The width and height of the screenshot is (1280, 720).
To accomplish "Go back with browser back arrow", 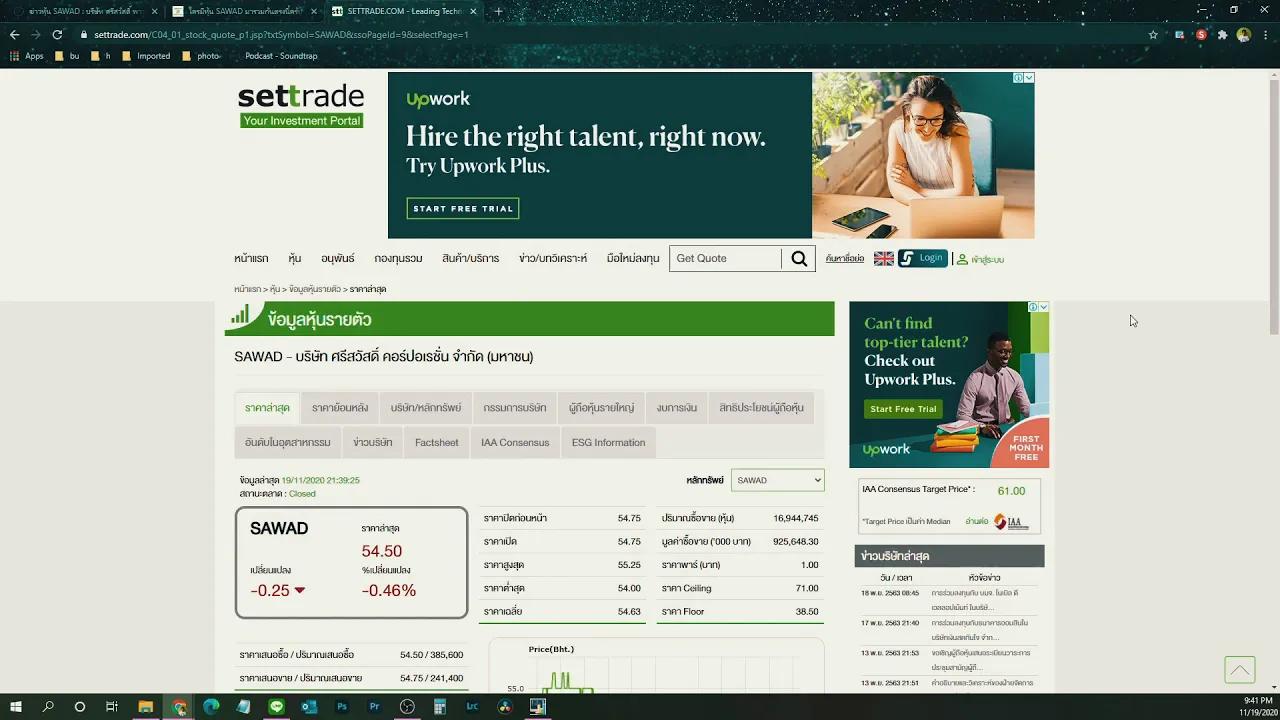I will (14, 34).
